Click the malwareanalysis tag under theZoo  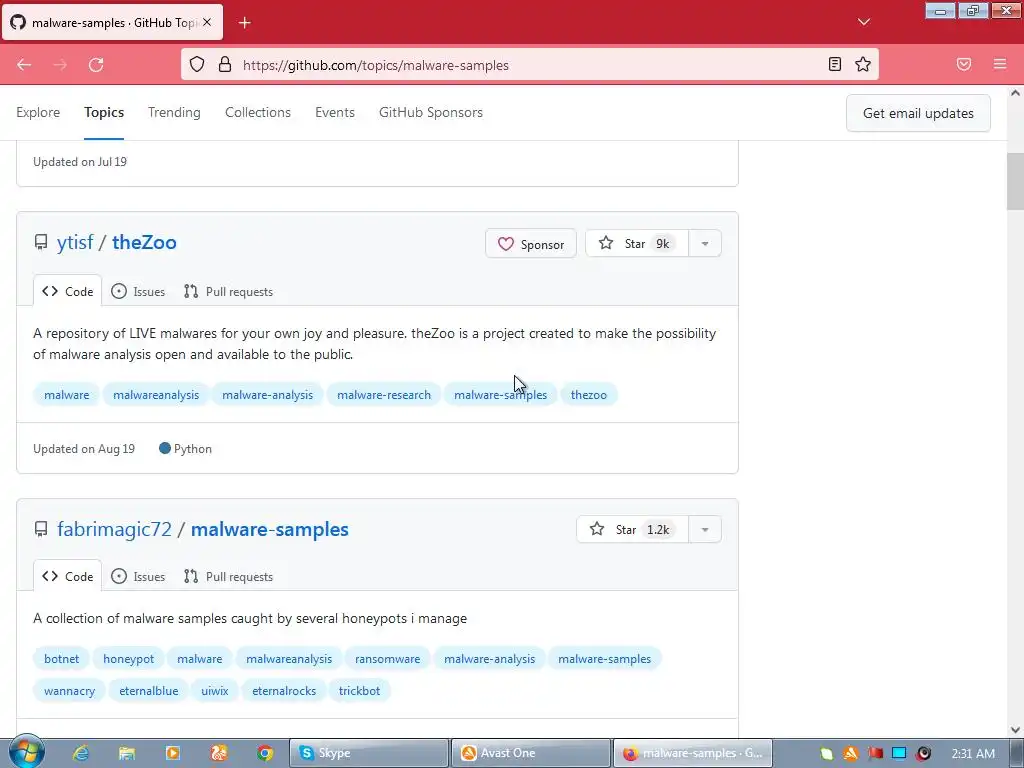pos(156,394)
